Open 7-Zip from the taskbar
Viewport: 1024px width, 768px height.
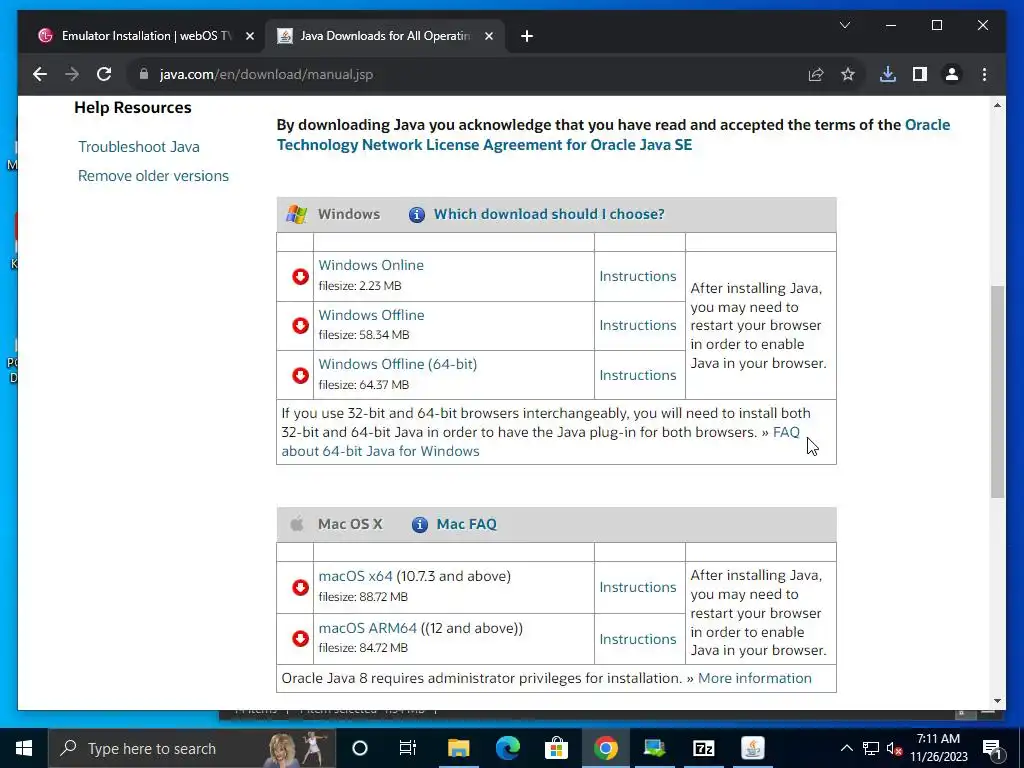tap(703, 748)
